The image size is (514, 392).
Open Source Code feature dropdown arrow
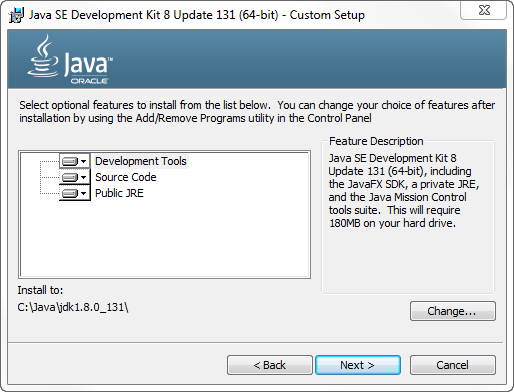coord(84,177)
